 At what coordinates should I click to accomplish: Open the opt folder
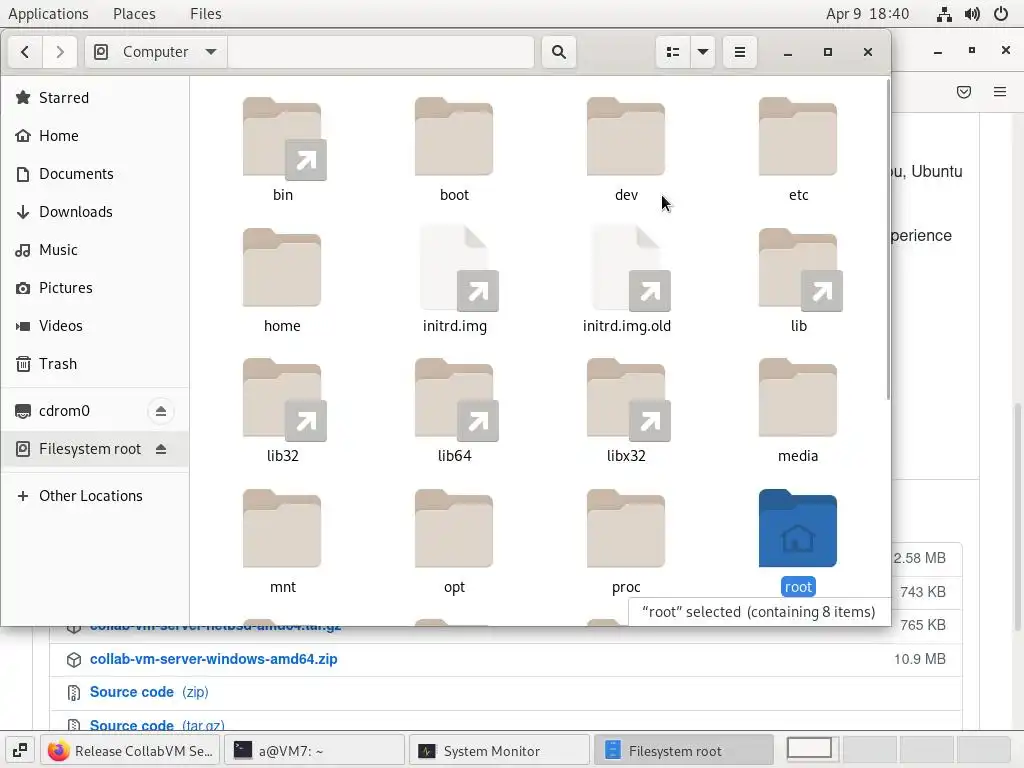click(x=454, y=528)
